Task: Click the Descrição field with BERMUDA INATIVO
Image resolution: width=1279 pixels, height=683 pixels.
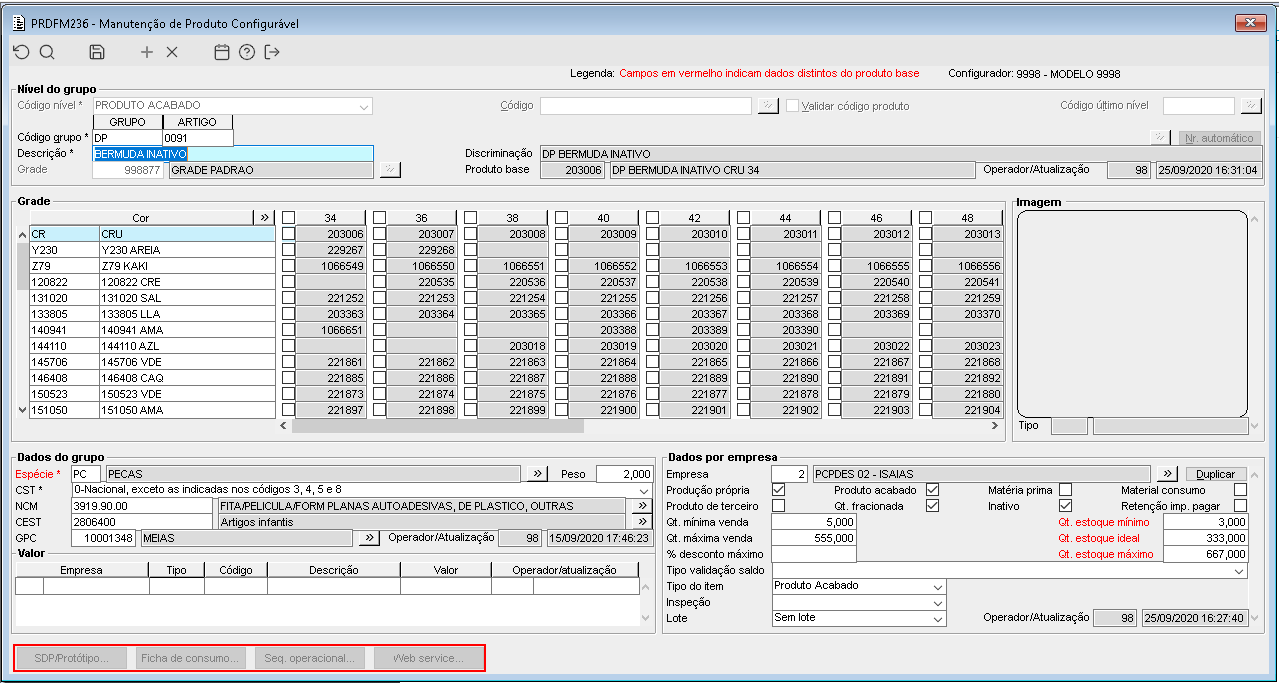Action: (x=232, y=154)
